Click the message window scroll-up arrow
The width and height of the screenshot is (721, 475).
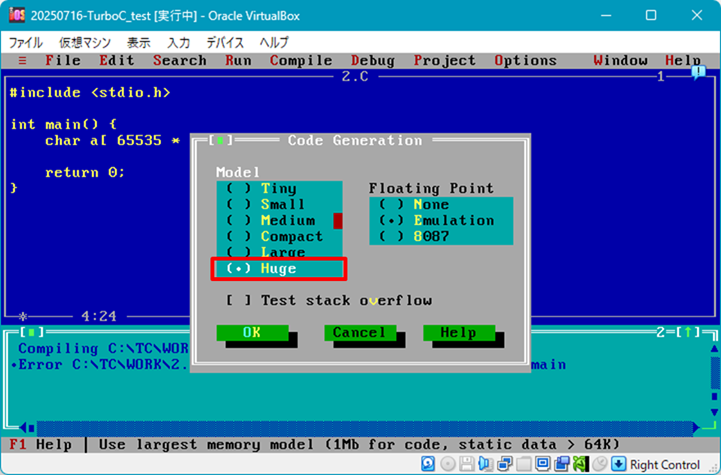click(714, 349)
